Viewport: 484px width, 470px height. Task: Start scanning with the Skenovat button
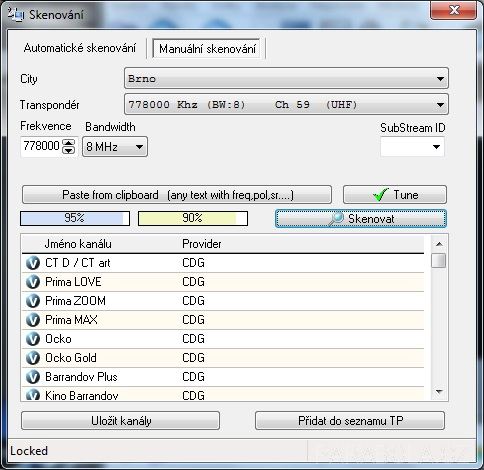coord(361,219)
